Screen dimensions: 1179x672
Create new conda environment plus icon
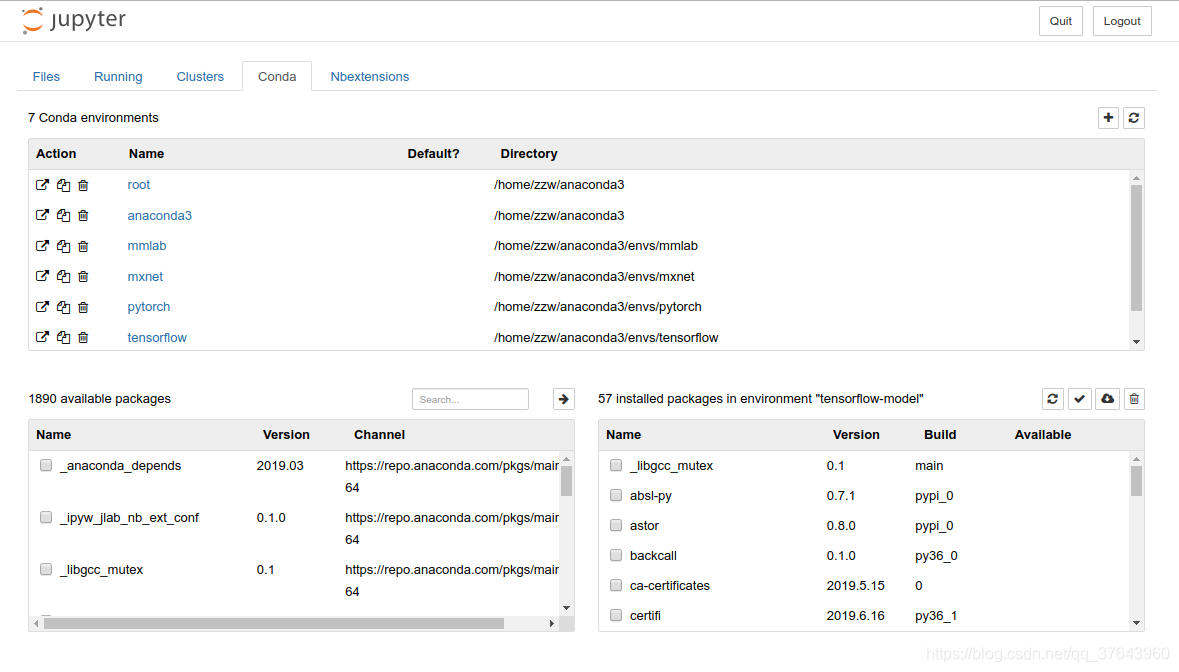pyautogui.click(x=1108, y=118)
